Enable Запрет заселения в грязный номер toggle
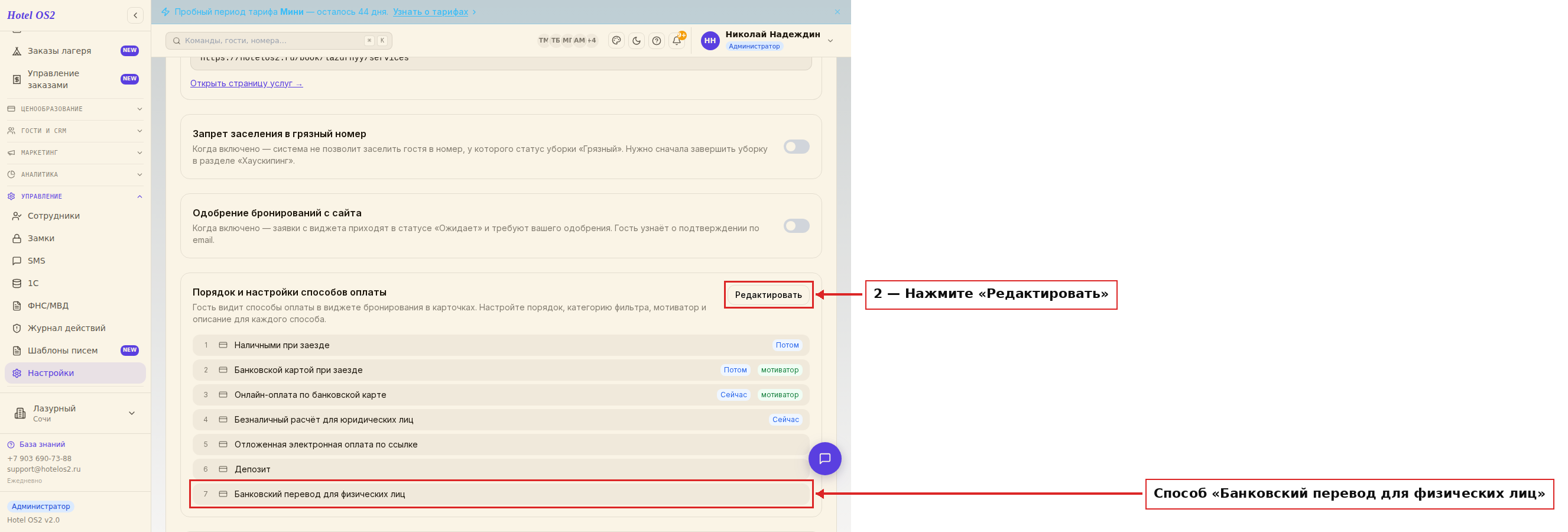The height and width of the screenshot is (532, 1568). pyautogui.click(x=796, y=147)
